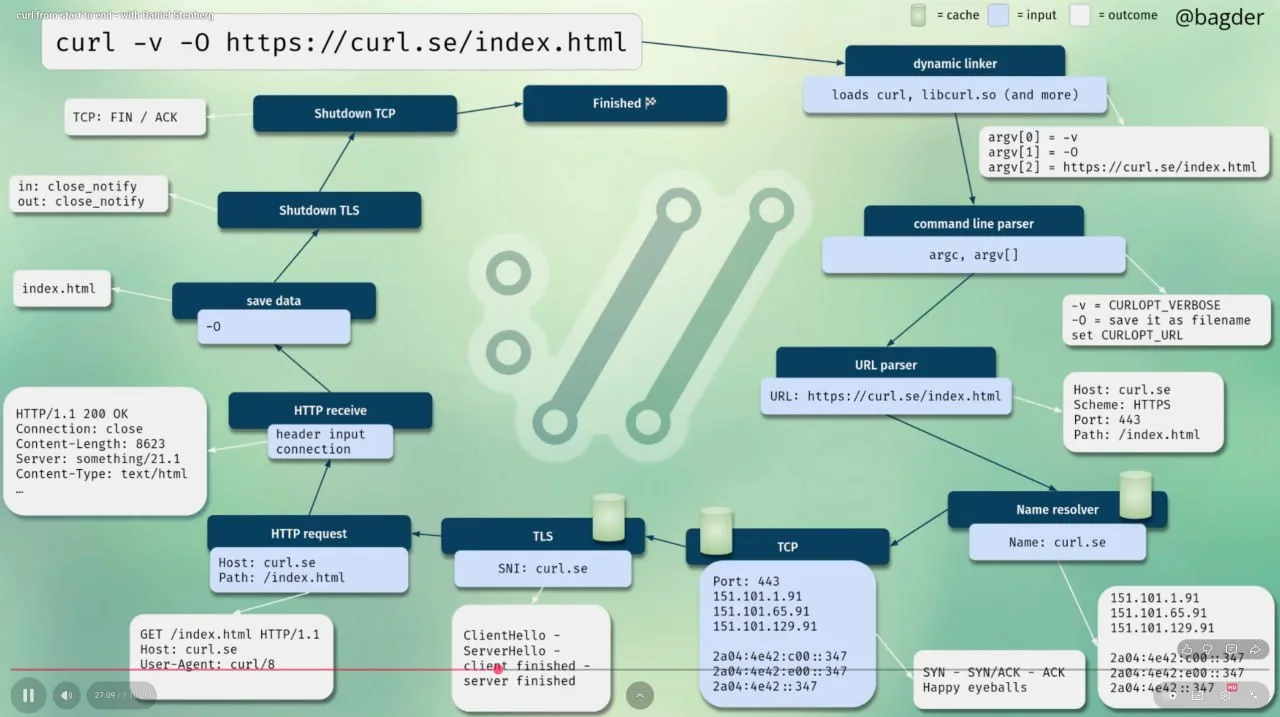The height and width of the screenshot is (717, 1280).
Task: Click the in: close_notify line
Action: pyautogui.click(x=77, y=186)
